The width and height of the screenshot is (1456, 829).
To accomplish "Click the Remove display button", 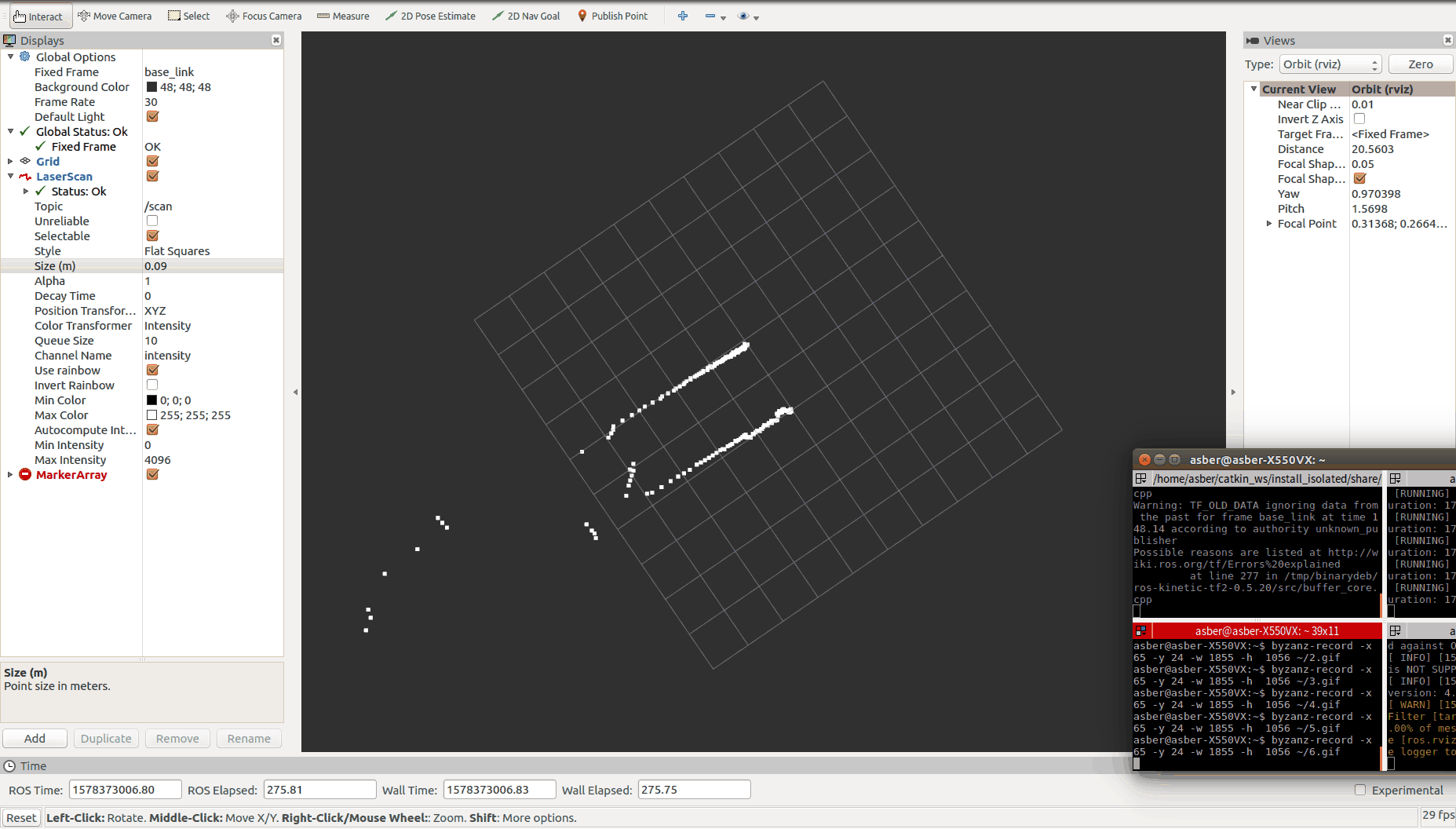I will (x=177, y=738).
